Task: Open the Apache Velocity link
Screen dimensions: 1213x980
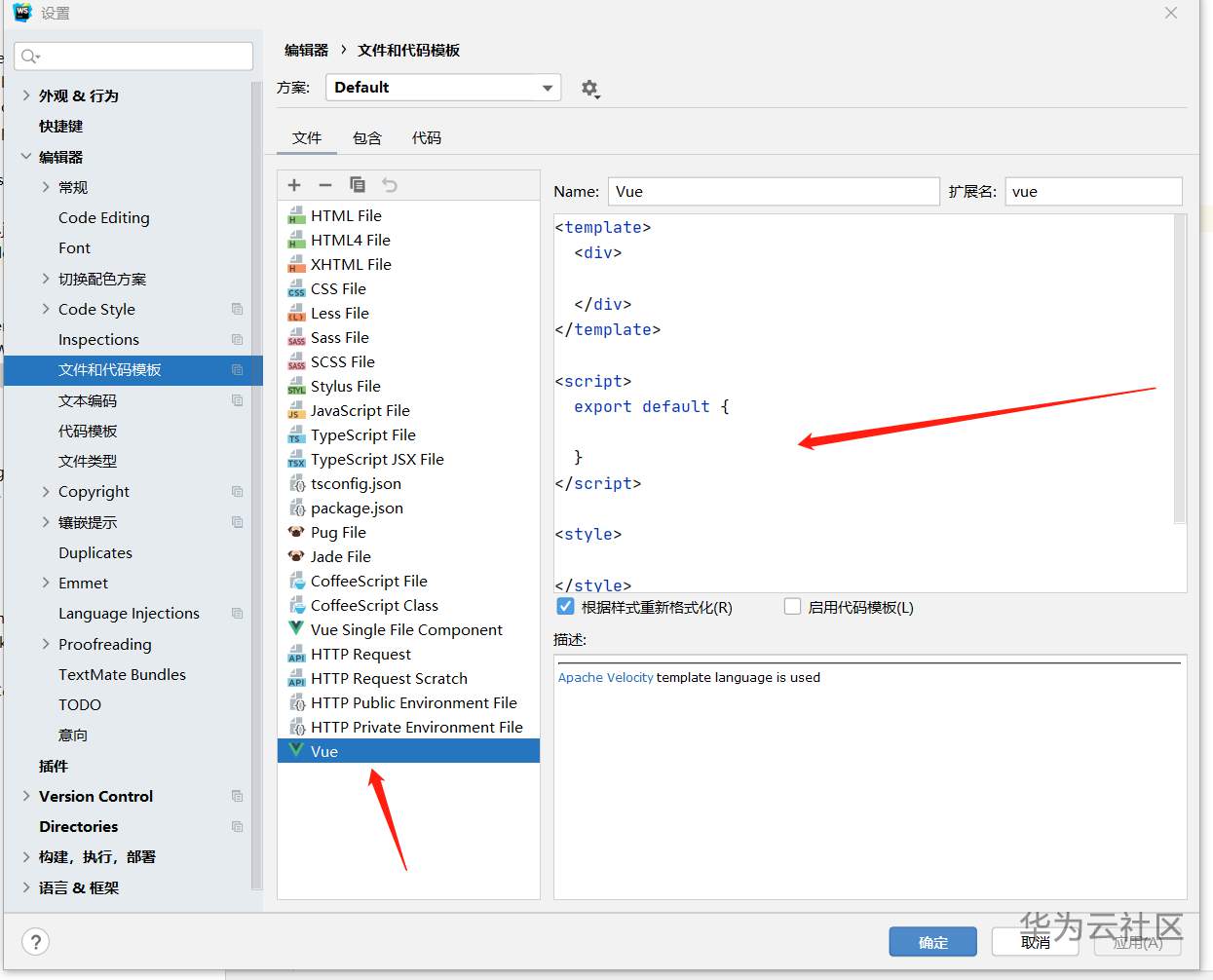Action: tap(605, 677)
